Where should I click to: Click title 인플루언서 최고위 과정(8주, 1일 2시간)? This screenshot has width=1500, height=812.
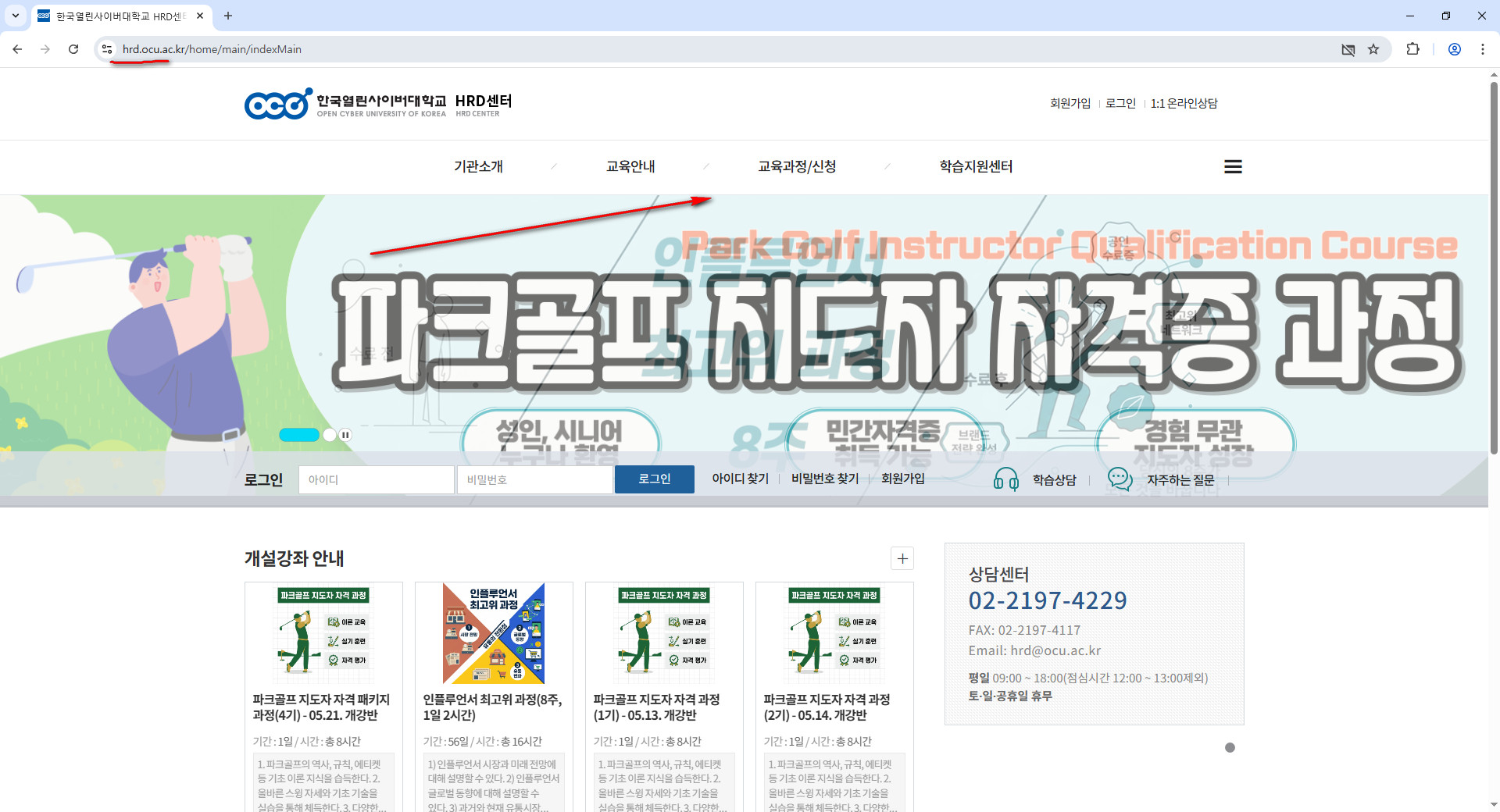click(x=493, y=707)
